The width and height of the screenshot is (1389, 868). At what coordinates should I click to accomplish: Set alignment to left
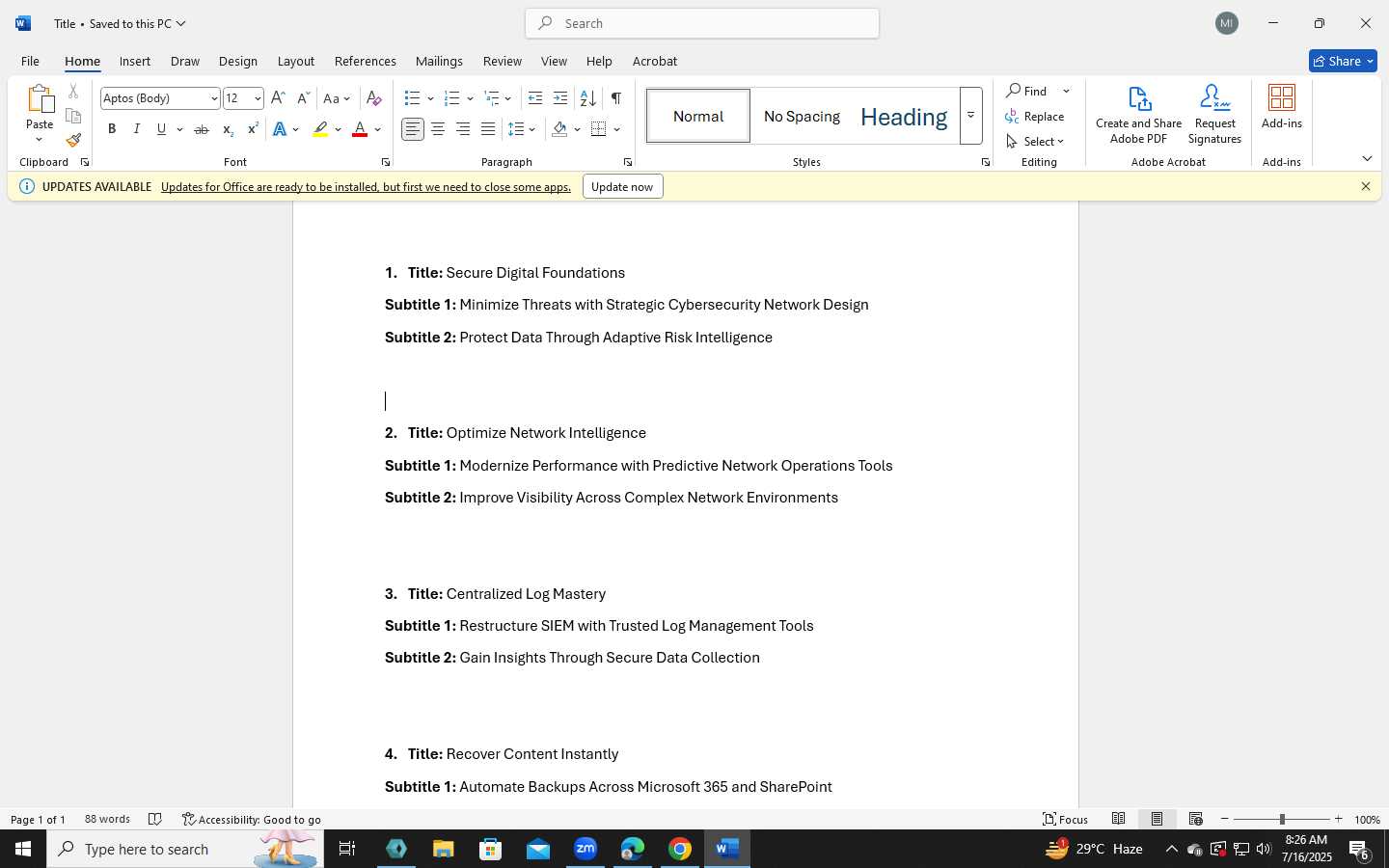point(413,129)
